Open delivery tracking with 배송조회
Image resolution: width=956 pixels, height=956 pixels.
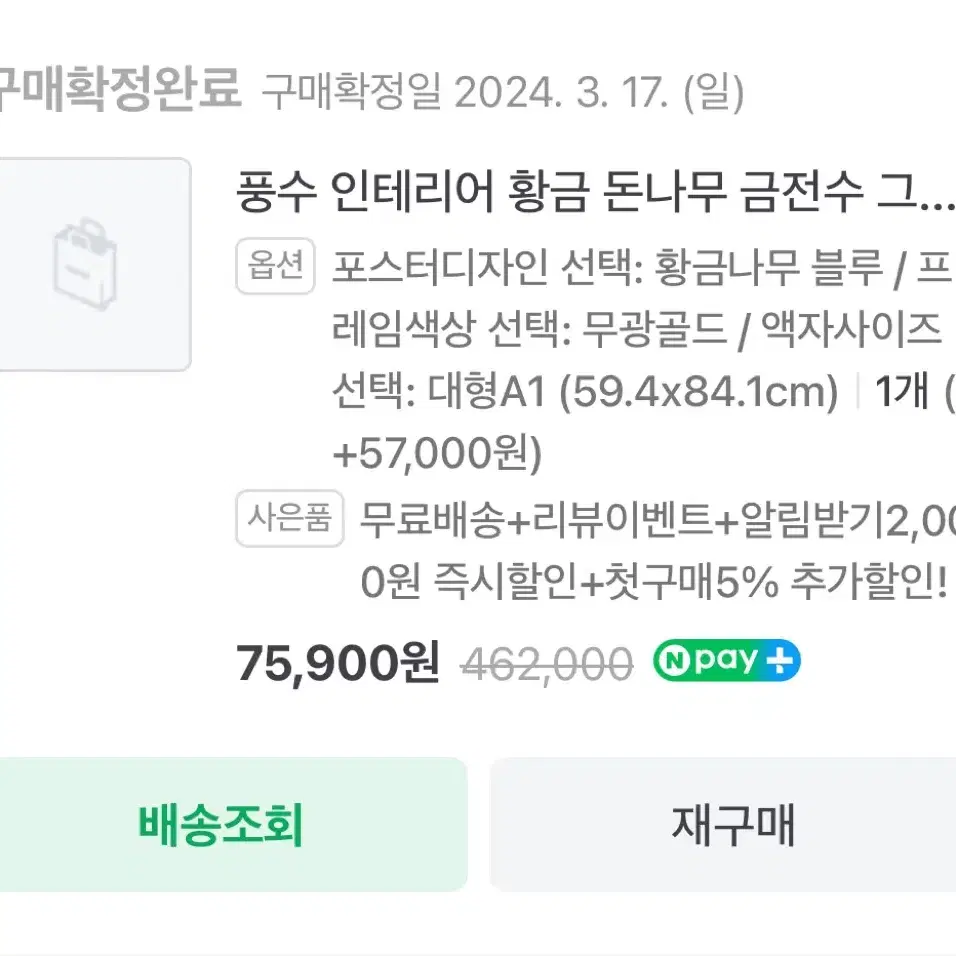click(232, 824)
